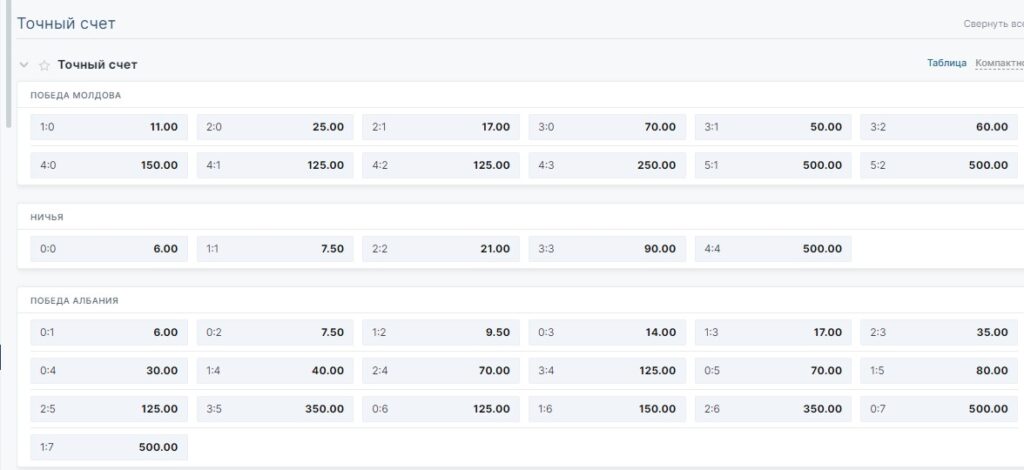Select score 2:3 odds 35.00
1024x470 pixels.
[x=939, y=332]
